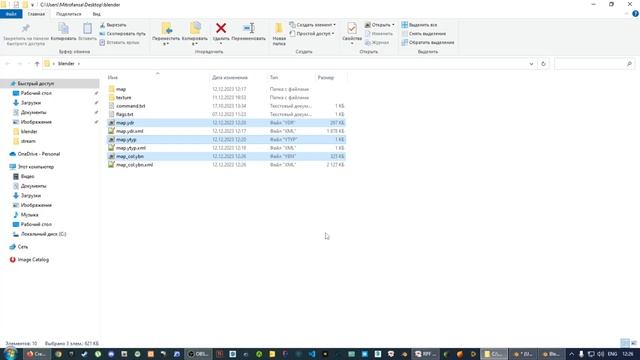Click Invert selection (Обратить выделение)
640x360 pixels.
click(428, 42)
